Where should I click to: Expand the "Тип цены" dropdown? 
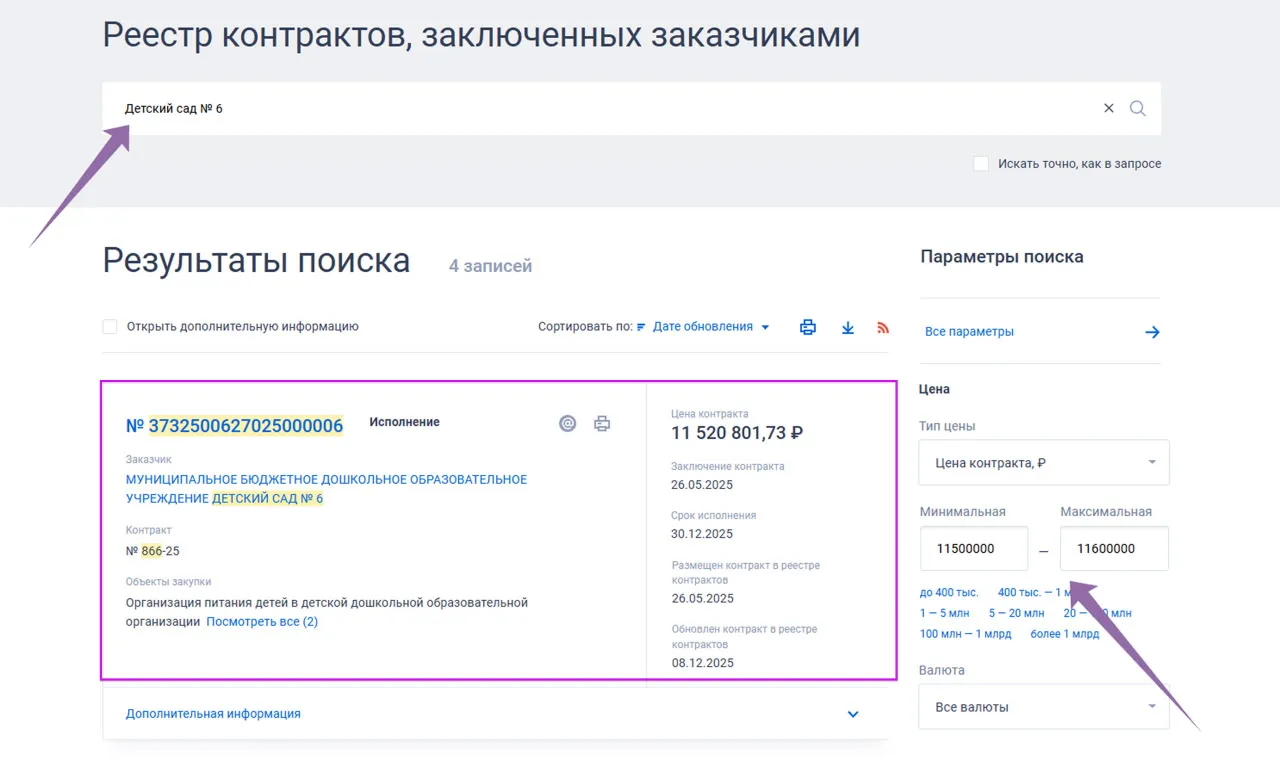point(1043,463)
